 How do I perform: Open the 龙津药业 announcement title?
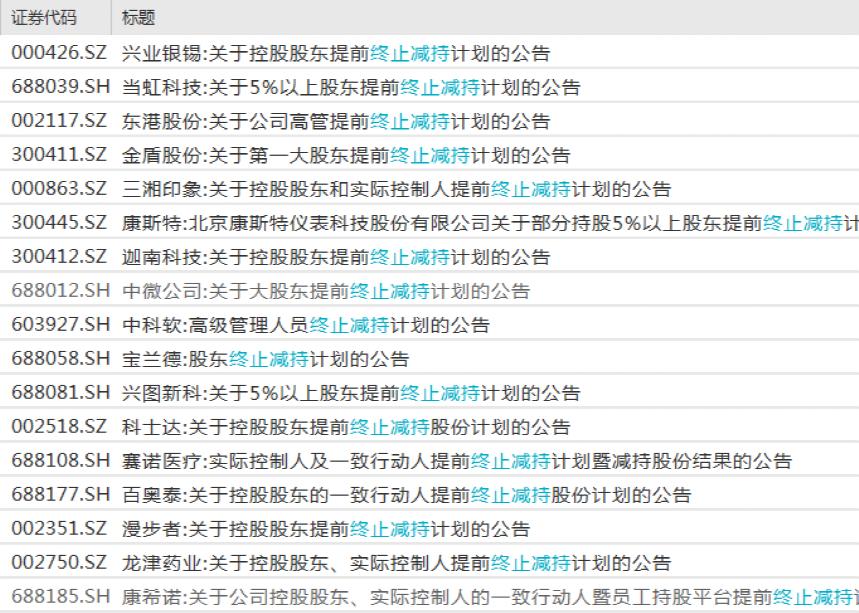(397, 563)
